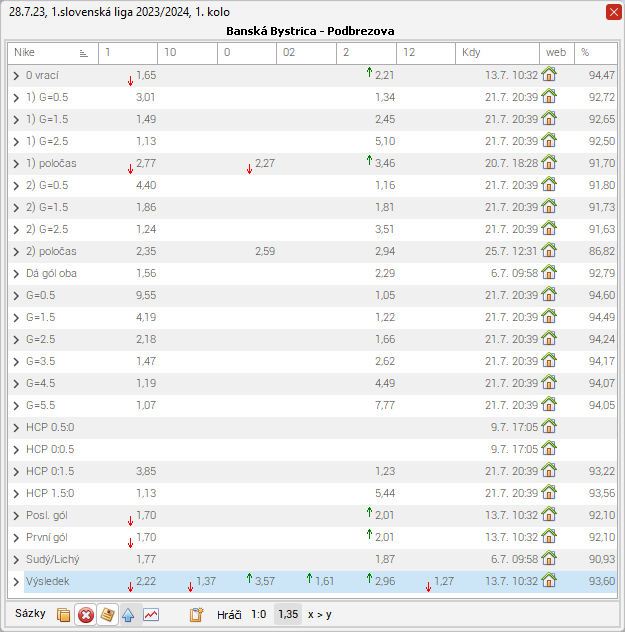Viewport: 625px width, 632px height.
Task: Click the copy bets icon next to Sázky
Action: click(x=63, y=615)
